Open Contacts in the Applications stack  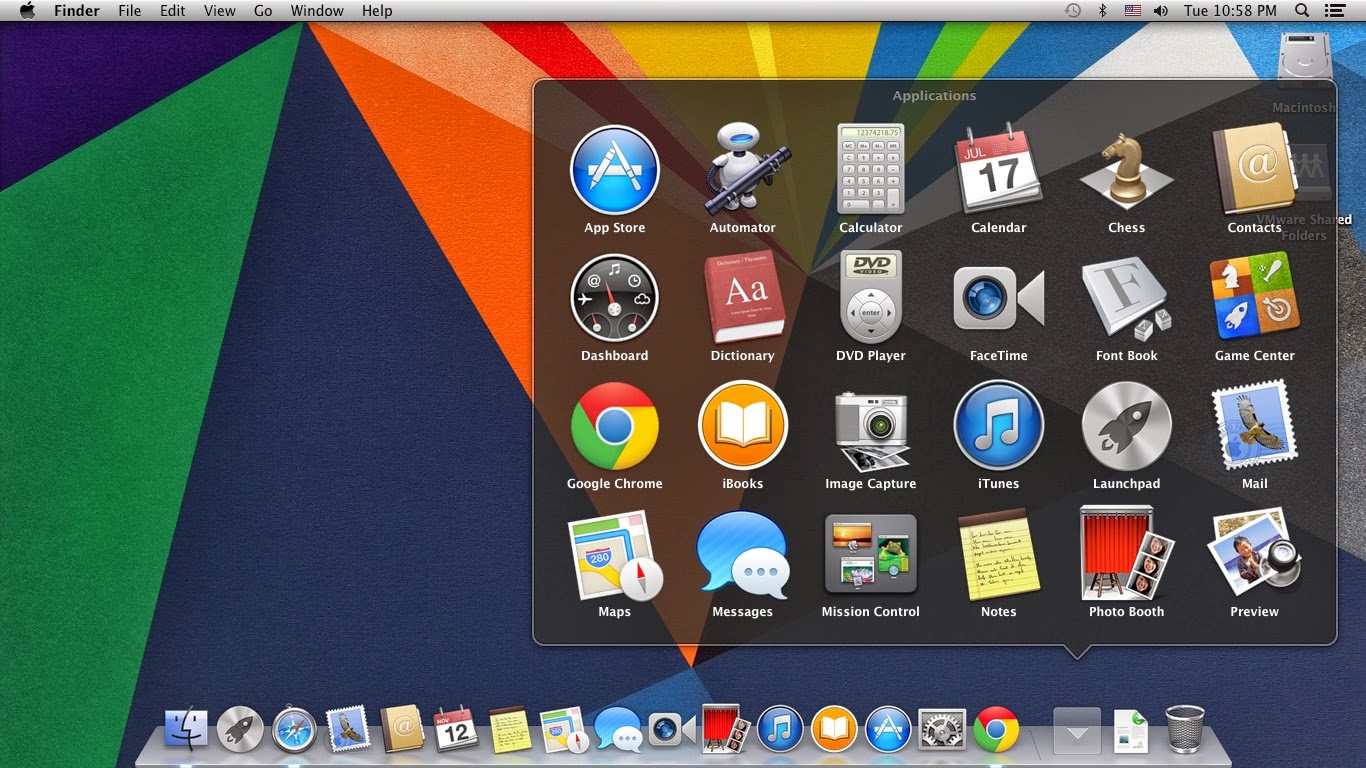coord(1254,170)
